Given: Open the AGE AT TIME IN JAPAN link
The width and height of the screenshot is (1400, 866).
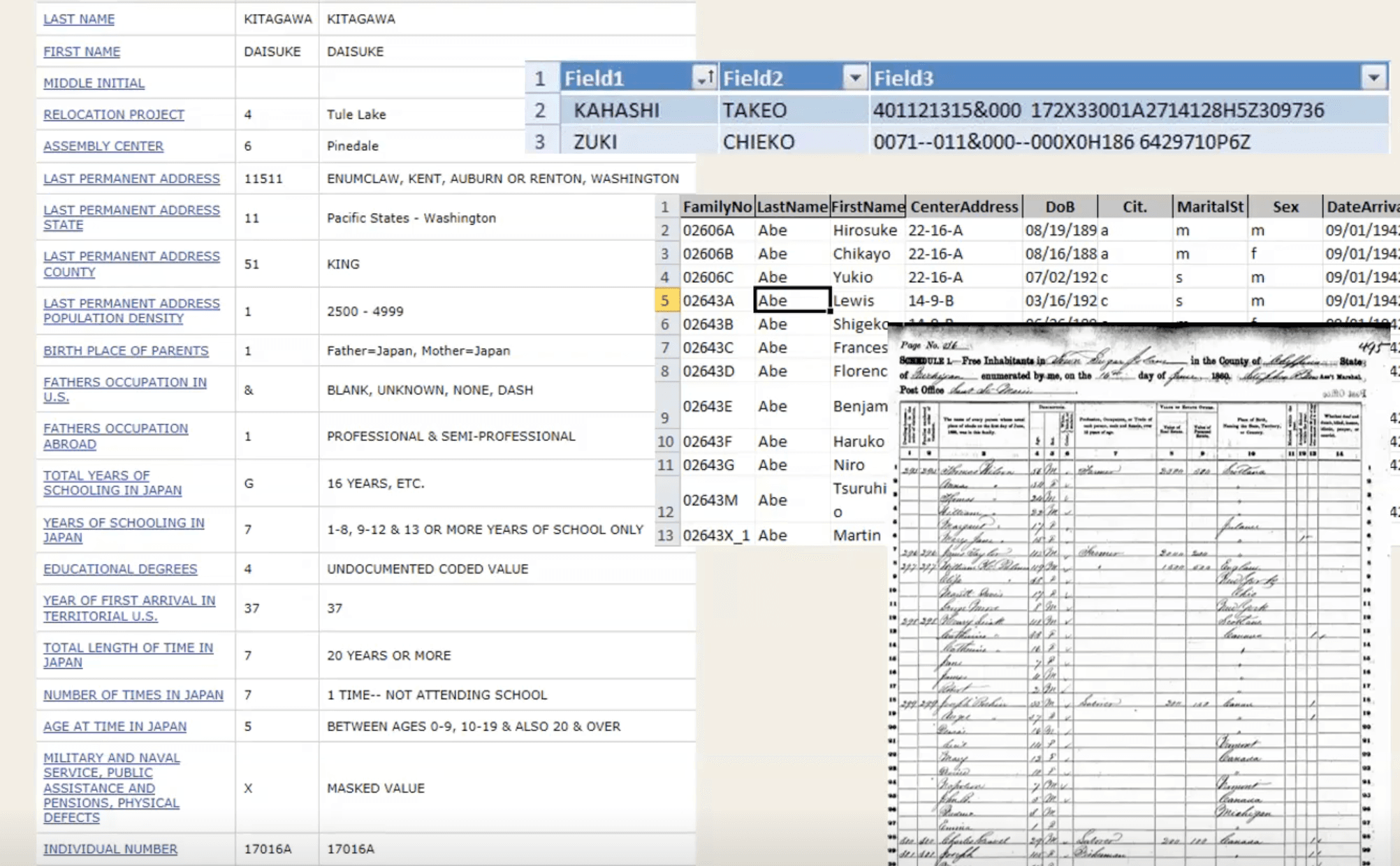Looking at the screenshot, I should point(115,726).
